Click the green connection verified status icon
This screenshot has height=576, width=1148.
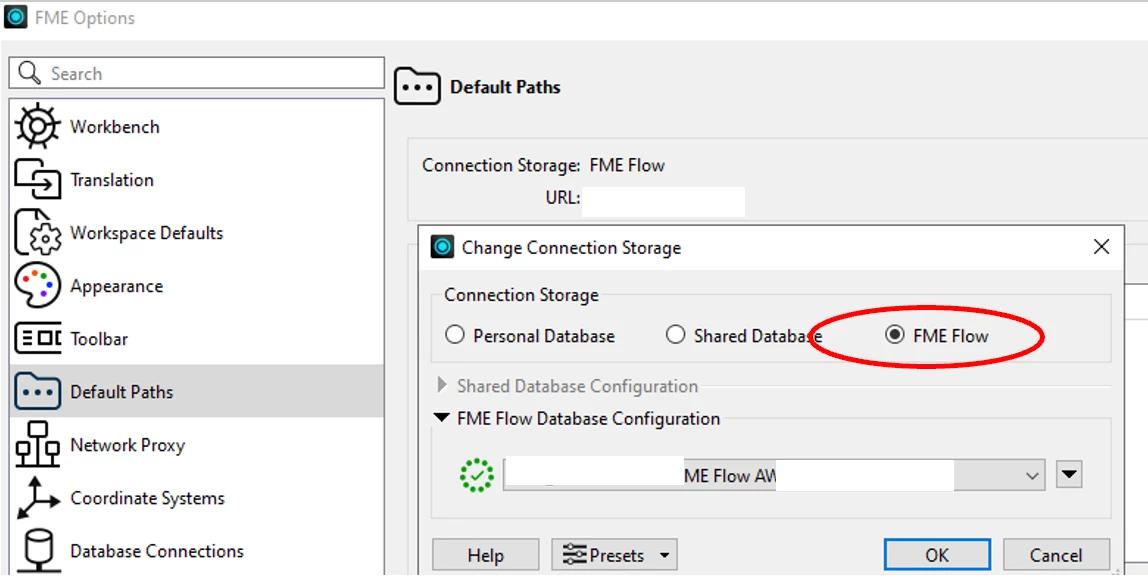click(x=477, y=475)
